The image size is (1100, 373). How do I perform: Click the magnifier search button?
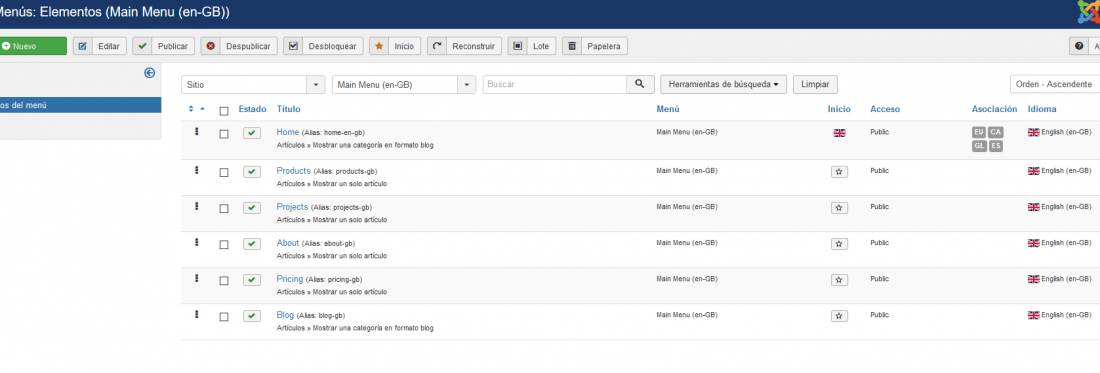tap(640, 84)
